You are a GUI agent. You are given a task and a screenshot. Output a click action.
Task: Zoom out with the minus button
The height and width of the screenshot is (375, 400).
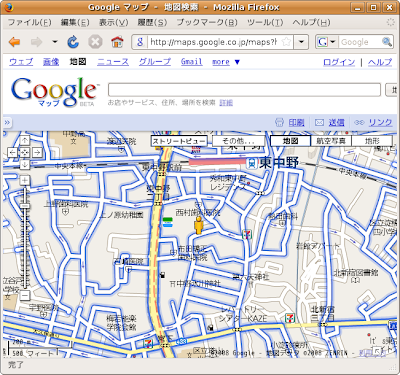[x=25, y=295]
